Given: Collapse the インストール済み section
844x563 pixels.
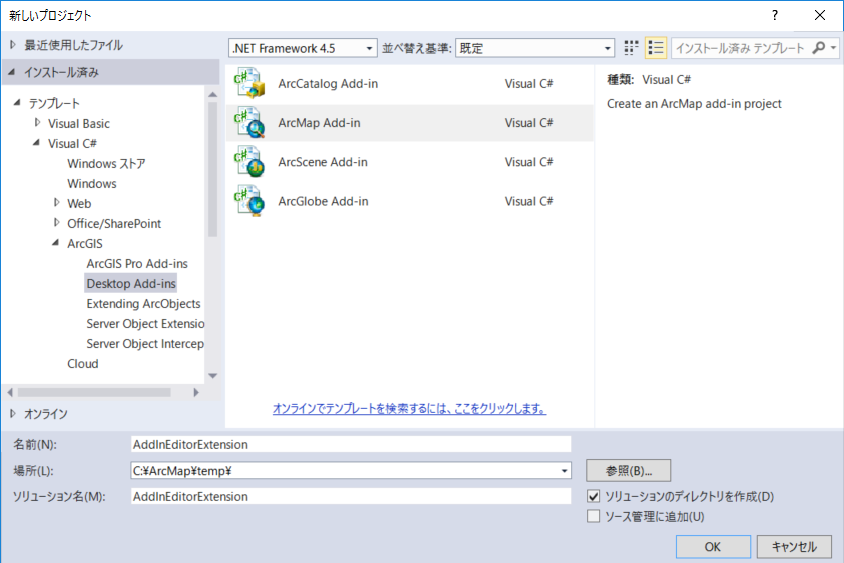Looking at the screenshot, I should [12, 72].
